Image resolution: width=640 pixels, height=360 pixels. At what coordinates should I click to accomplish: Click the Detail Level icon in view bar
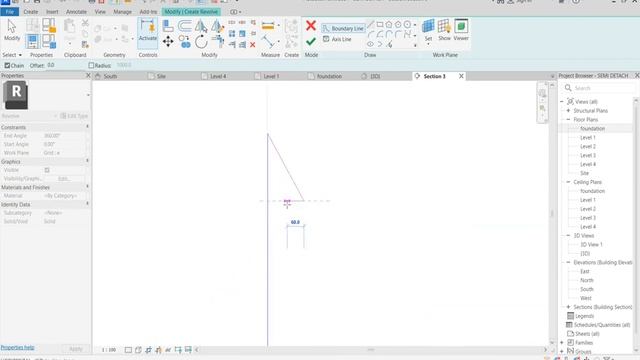(x=128, y=350)
